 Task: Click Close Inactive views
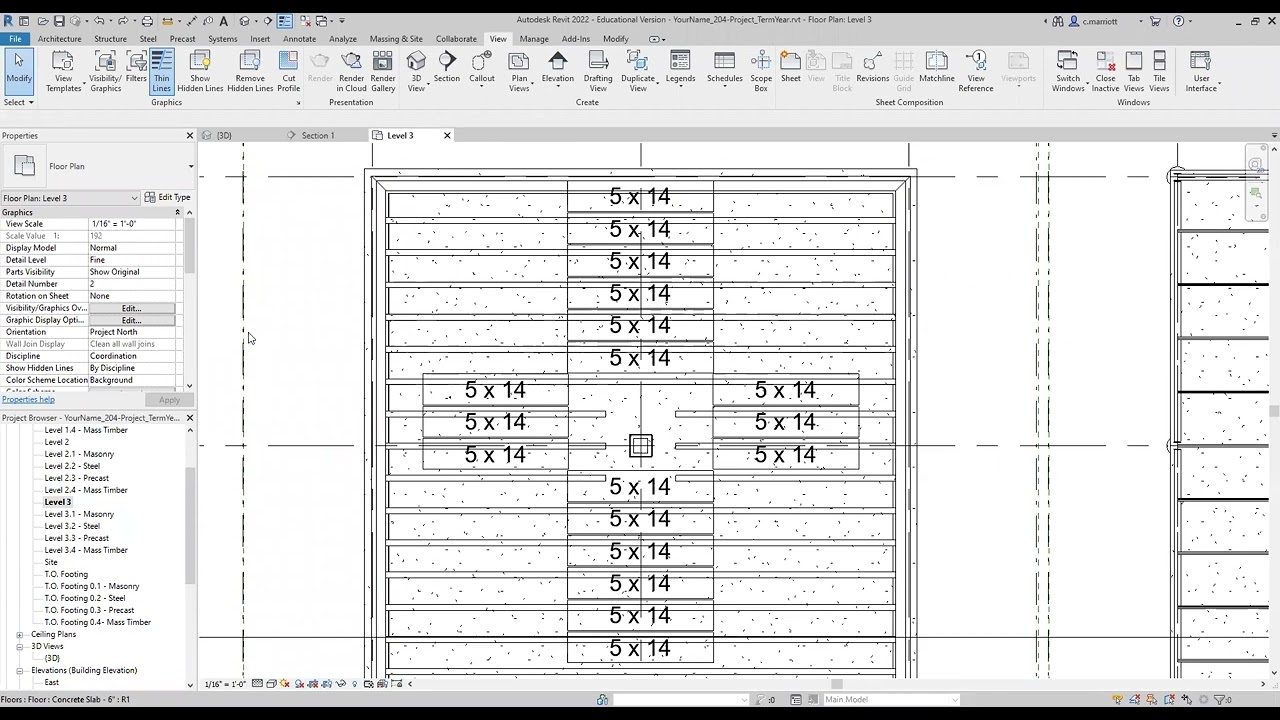pyautogui.click(x=1106, y=70)
